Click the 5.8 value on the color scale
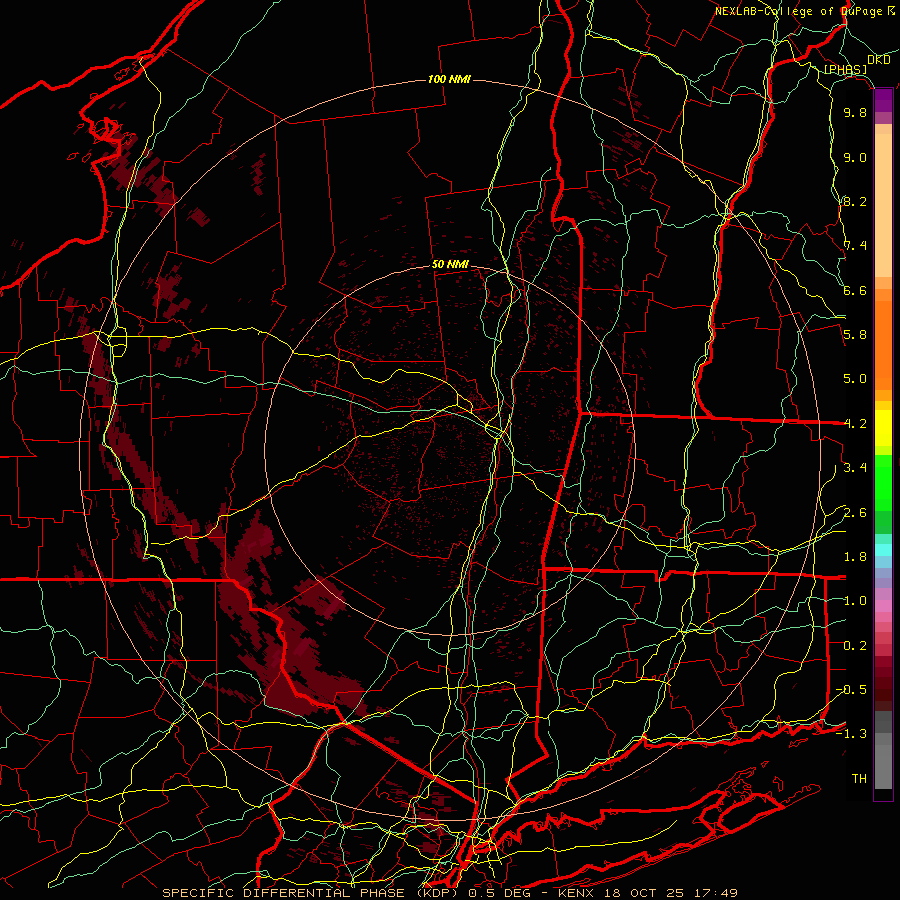This screenshot has height=900, width=900. coord(855,335)
